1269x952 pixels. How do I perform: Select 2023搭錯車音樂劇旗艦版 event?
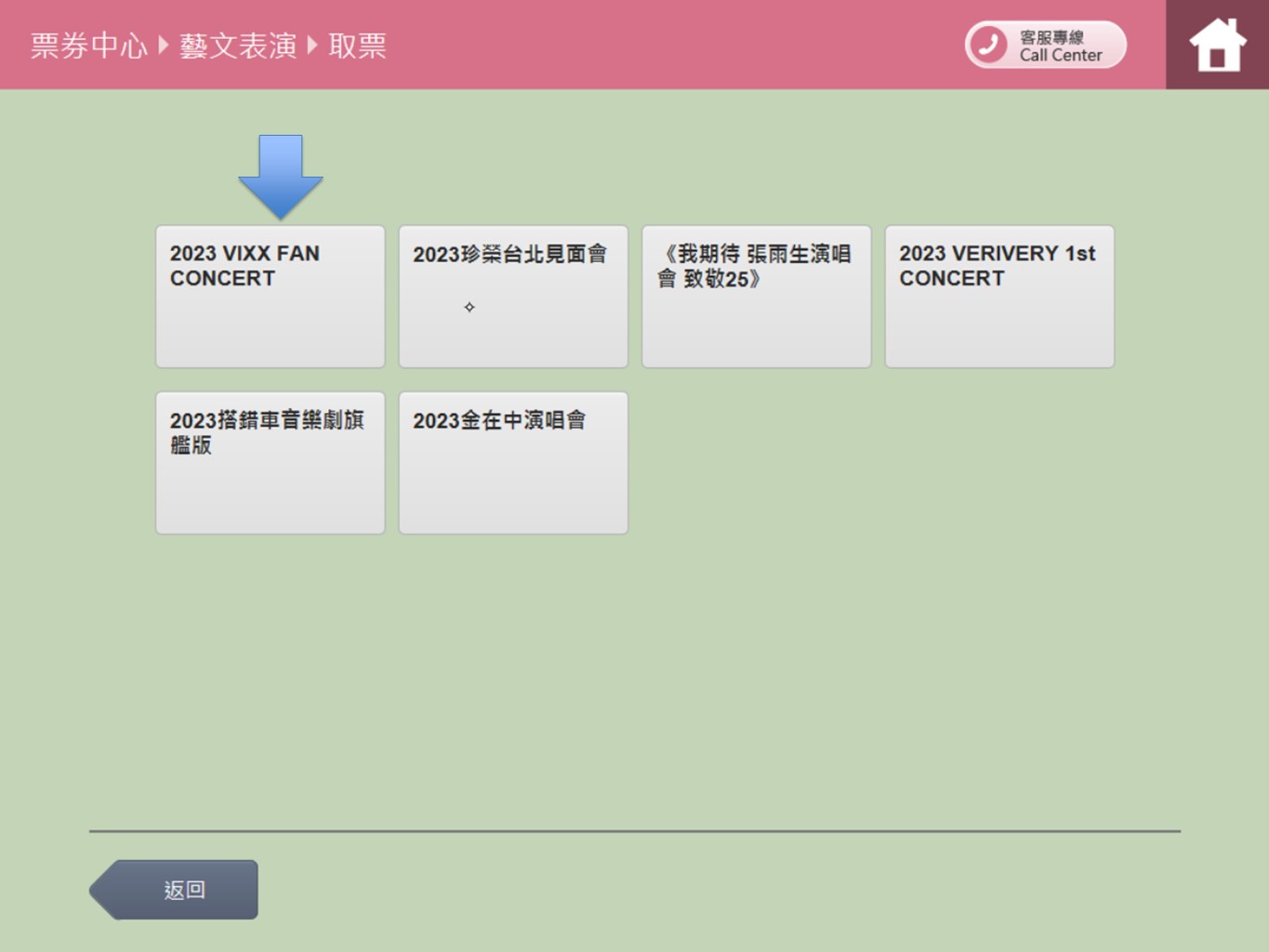(271, 463)
